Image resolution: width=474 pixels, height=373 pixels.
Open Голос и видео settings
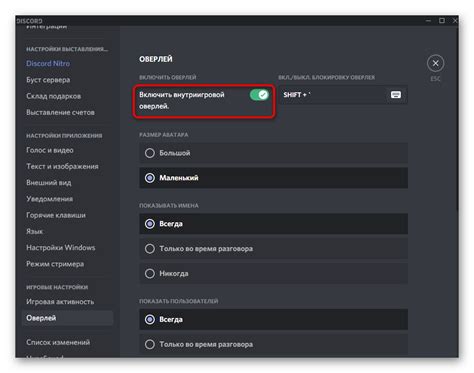(x=50, y=150)
